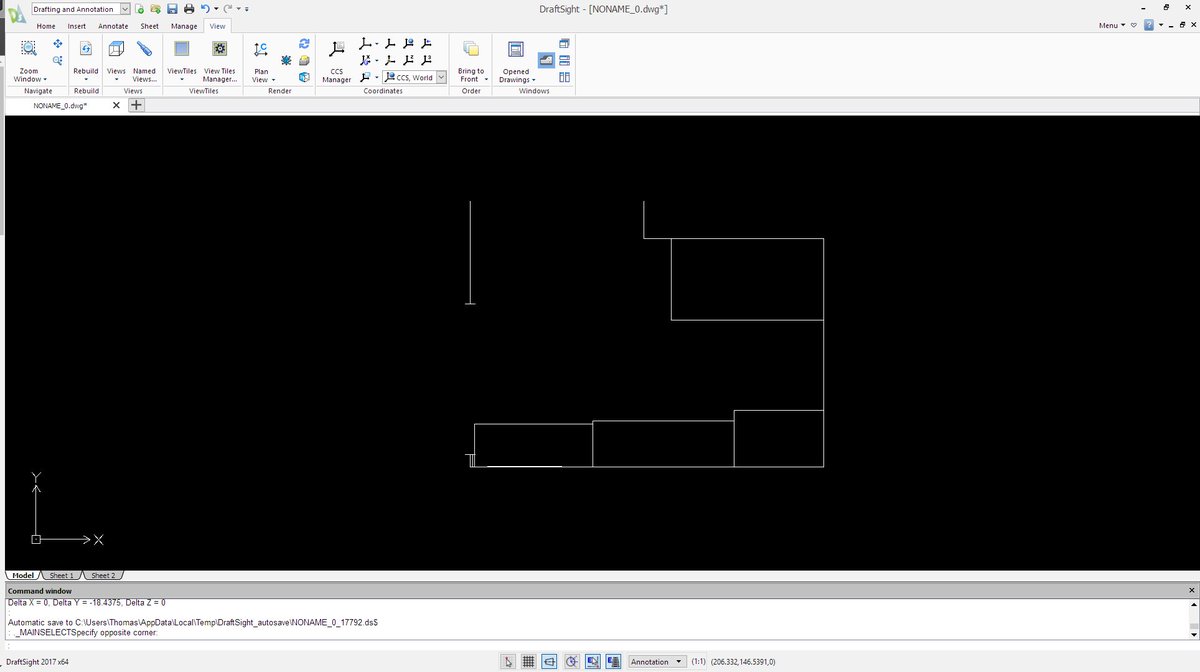Click the Rebuild drawing icon
The height and width of the screenshot is (672, 1200).
pos(86,49)
